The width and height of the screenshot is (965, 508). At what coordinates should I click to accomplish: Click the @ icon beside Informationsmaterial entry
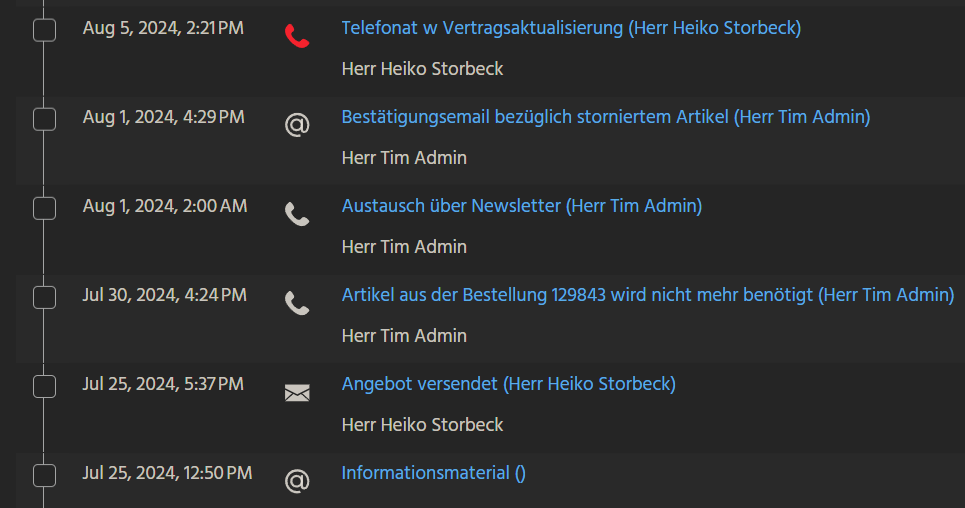tap(297, 482)
